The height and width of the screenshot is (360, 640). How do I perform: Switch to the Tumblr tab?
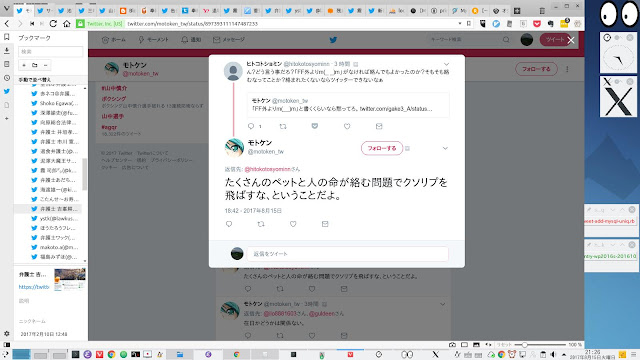coord(189,11)
